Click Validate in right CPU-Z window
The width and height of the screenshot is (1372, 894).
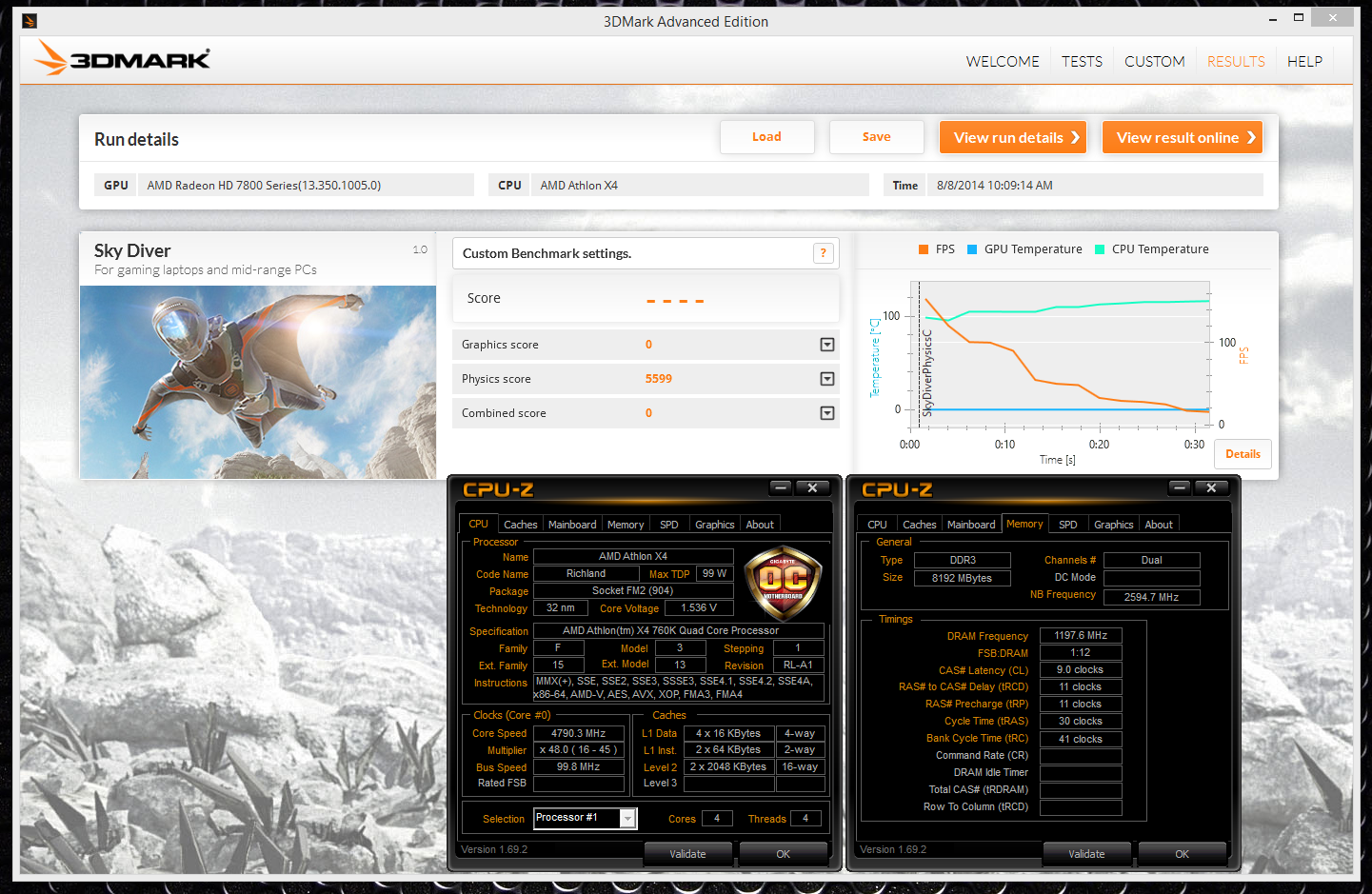[x=1086, y=854]
